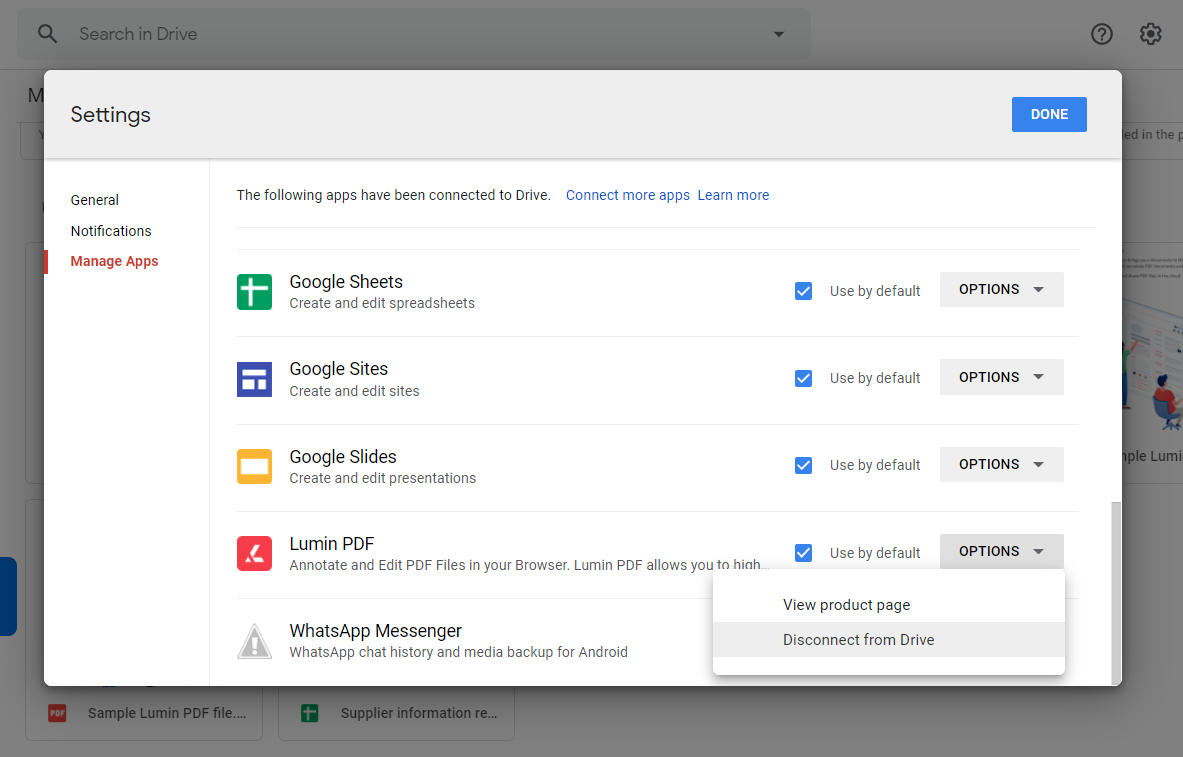The width and height of the screenshot is (1183, 757).
Task: Toggle Use by default for Lumin PDF
Action: click(803, 552)
